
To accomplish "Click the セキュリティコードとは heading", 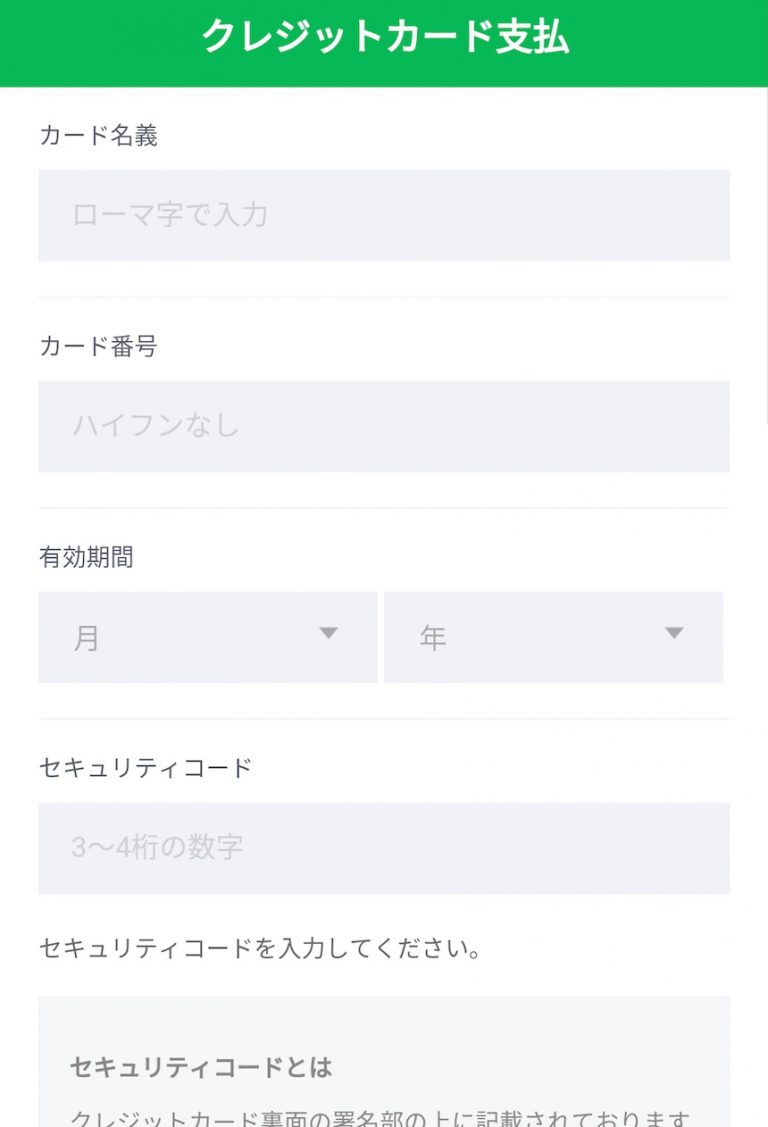I will coord(201,1067).
